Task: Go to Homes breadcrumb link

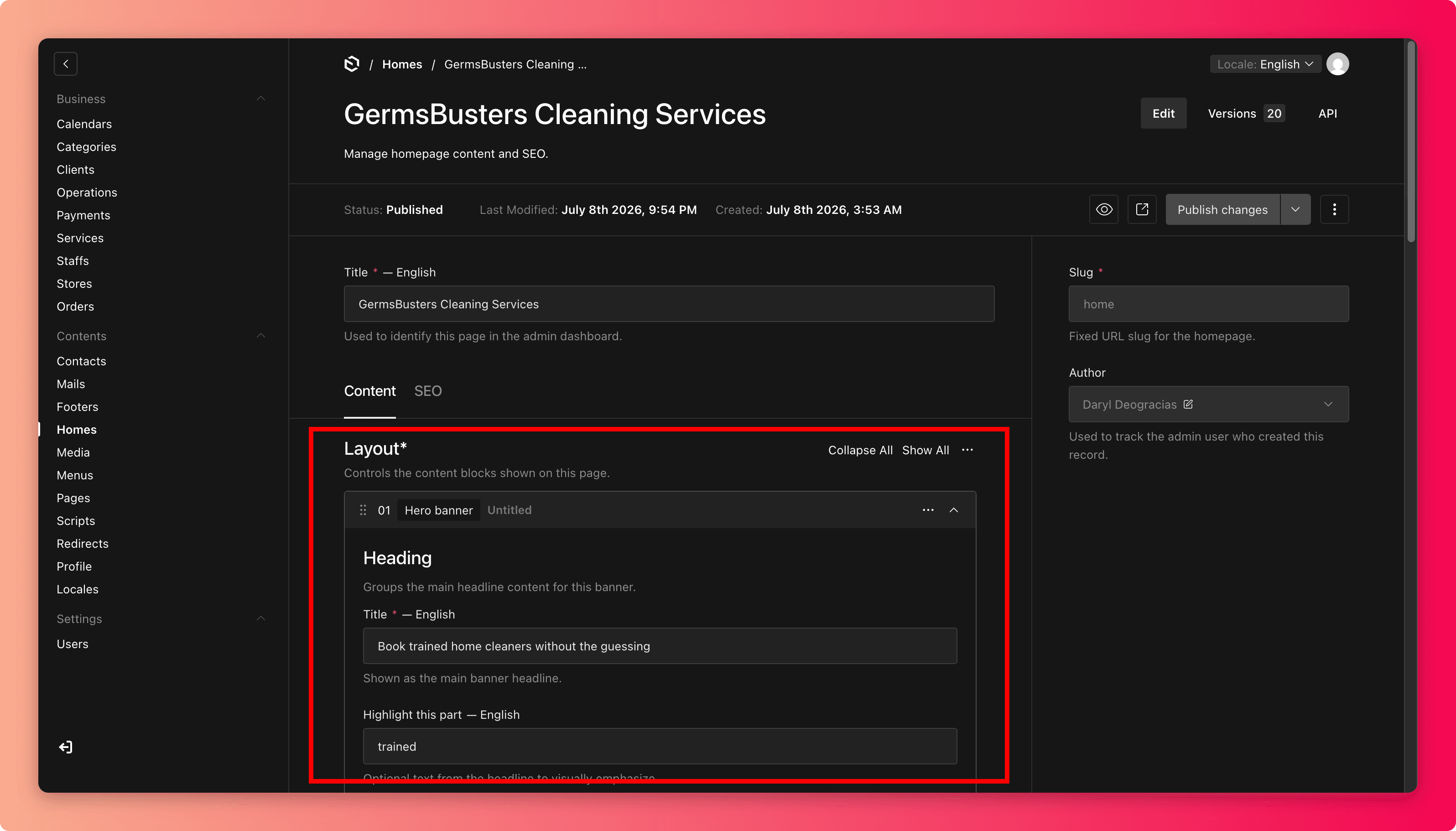Action: 402,64
